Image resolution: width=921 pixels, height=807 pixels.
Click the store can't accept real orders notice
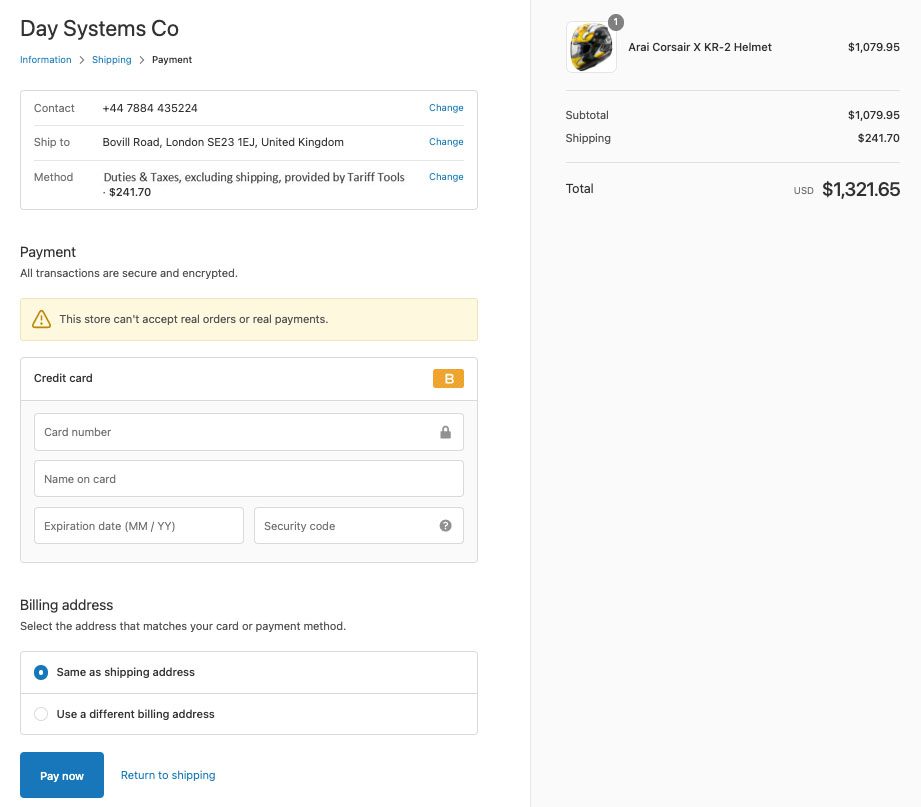coord(248,320)
